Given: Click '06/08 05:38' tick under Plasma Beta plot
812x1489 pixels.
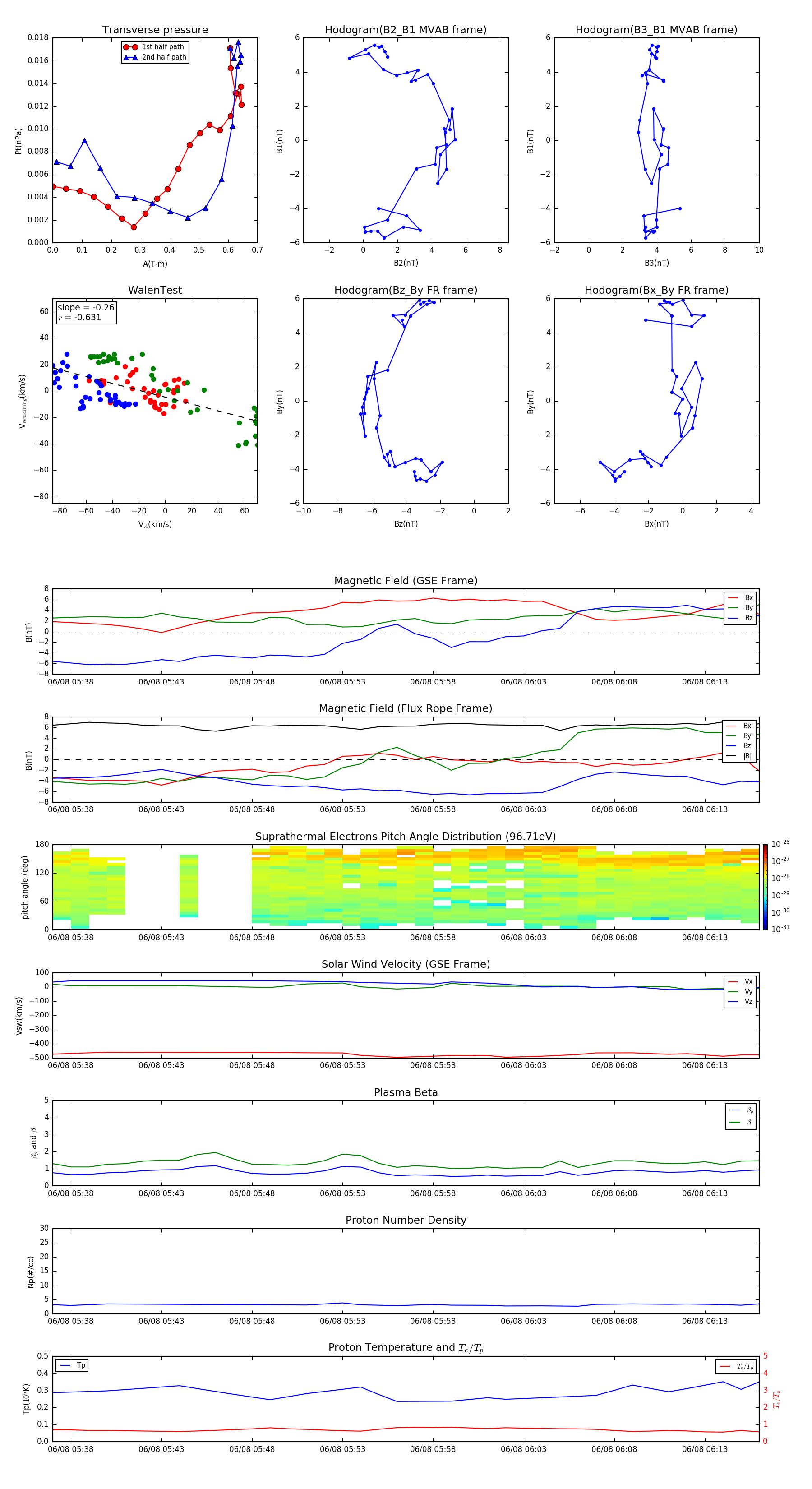Looking at the screenshot, I should point(70,1193).
